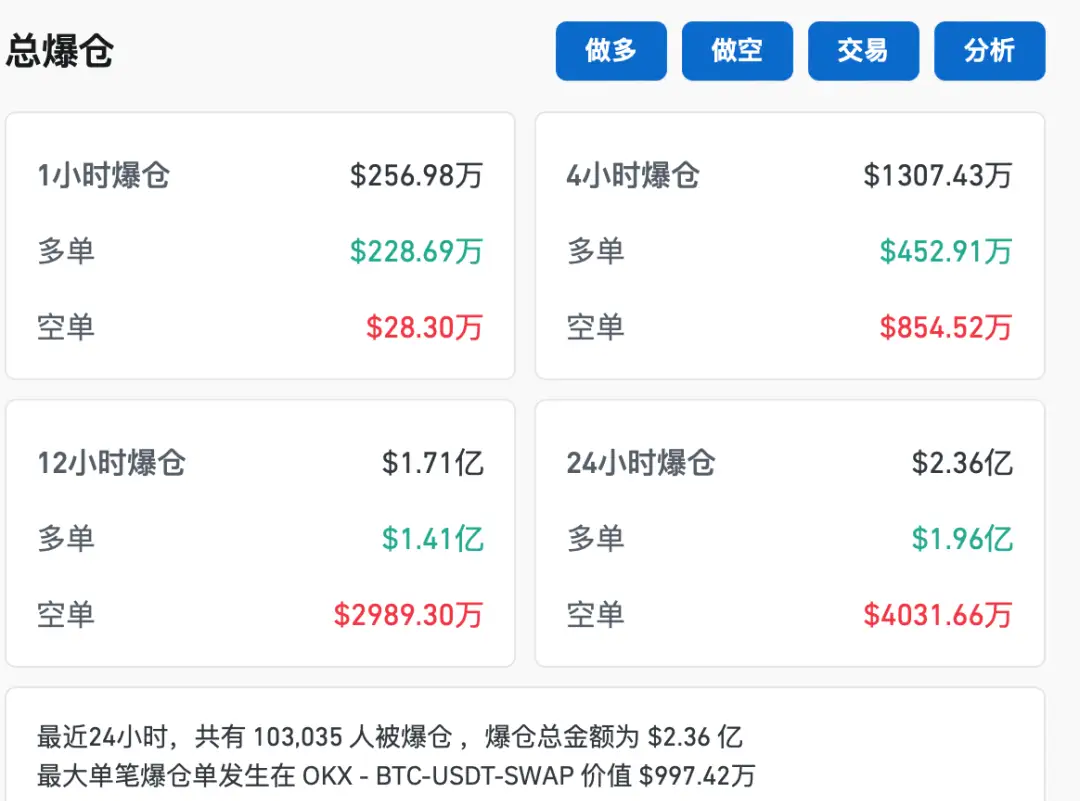Click the $2.36亿 24-hour total
Image resolution: width=1080 pixels, height=801 pixels.
click(x=961, y=463)
